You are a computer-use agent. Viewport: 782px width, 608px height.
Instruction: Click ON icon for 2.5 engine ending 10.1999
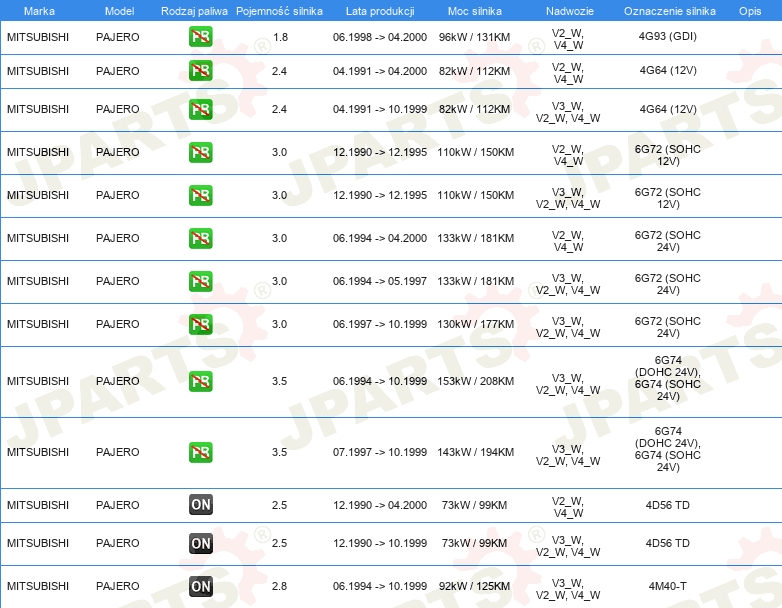200,543
